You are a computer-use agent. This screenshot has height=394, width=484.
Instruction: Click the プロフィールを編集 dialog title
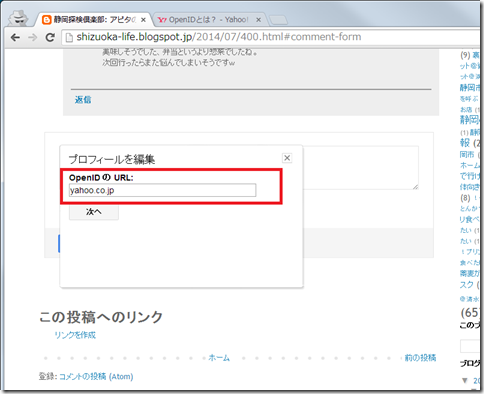[112, 159]
